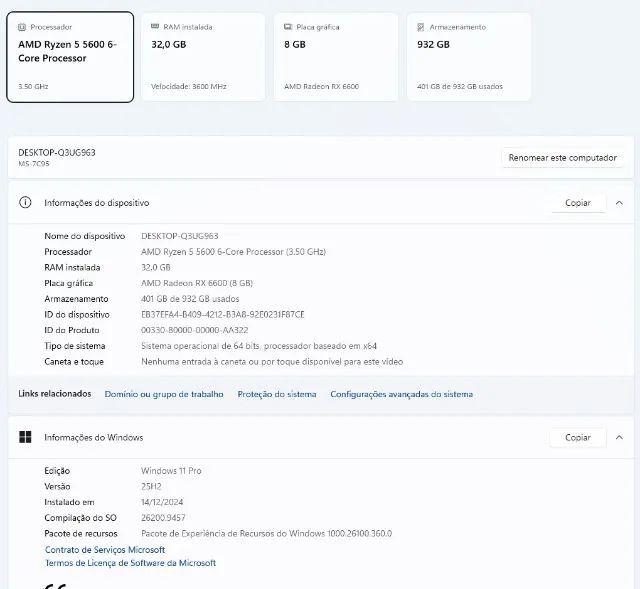Click the 401 GB de 932 GB usados text in the Armazenamento card
The height and width of the screenshot is (589, 640).
click(x=460, y=87)
